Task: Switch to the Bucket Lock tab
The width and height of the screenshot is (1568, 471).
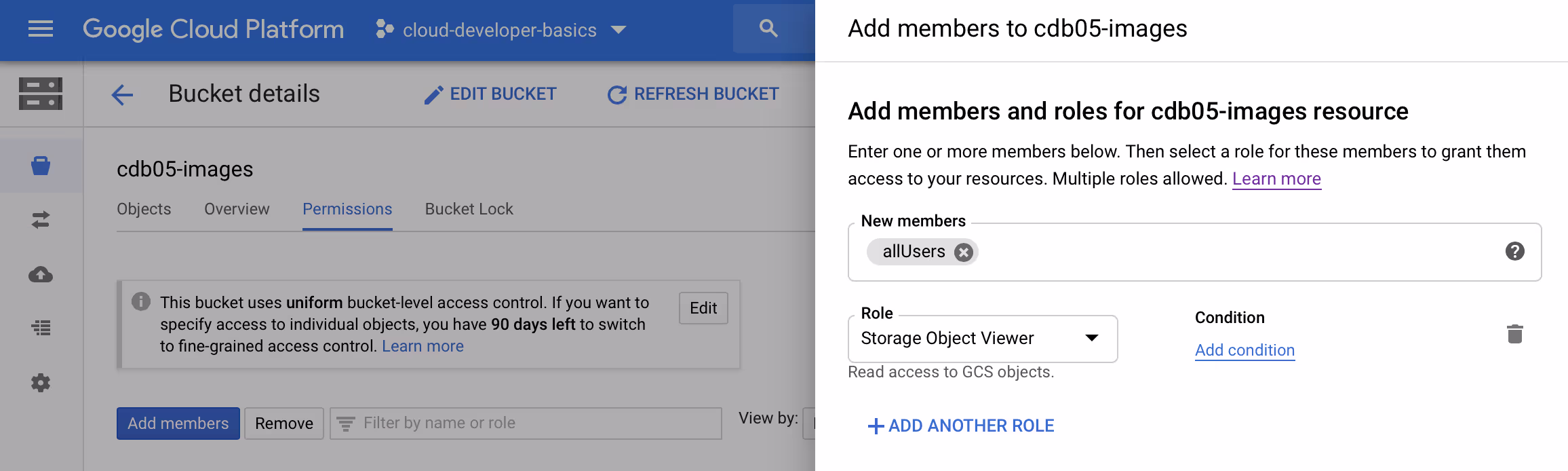Action: point(469,209)
